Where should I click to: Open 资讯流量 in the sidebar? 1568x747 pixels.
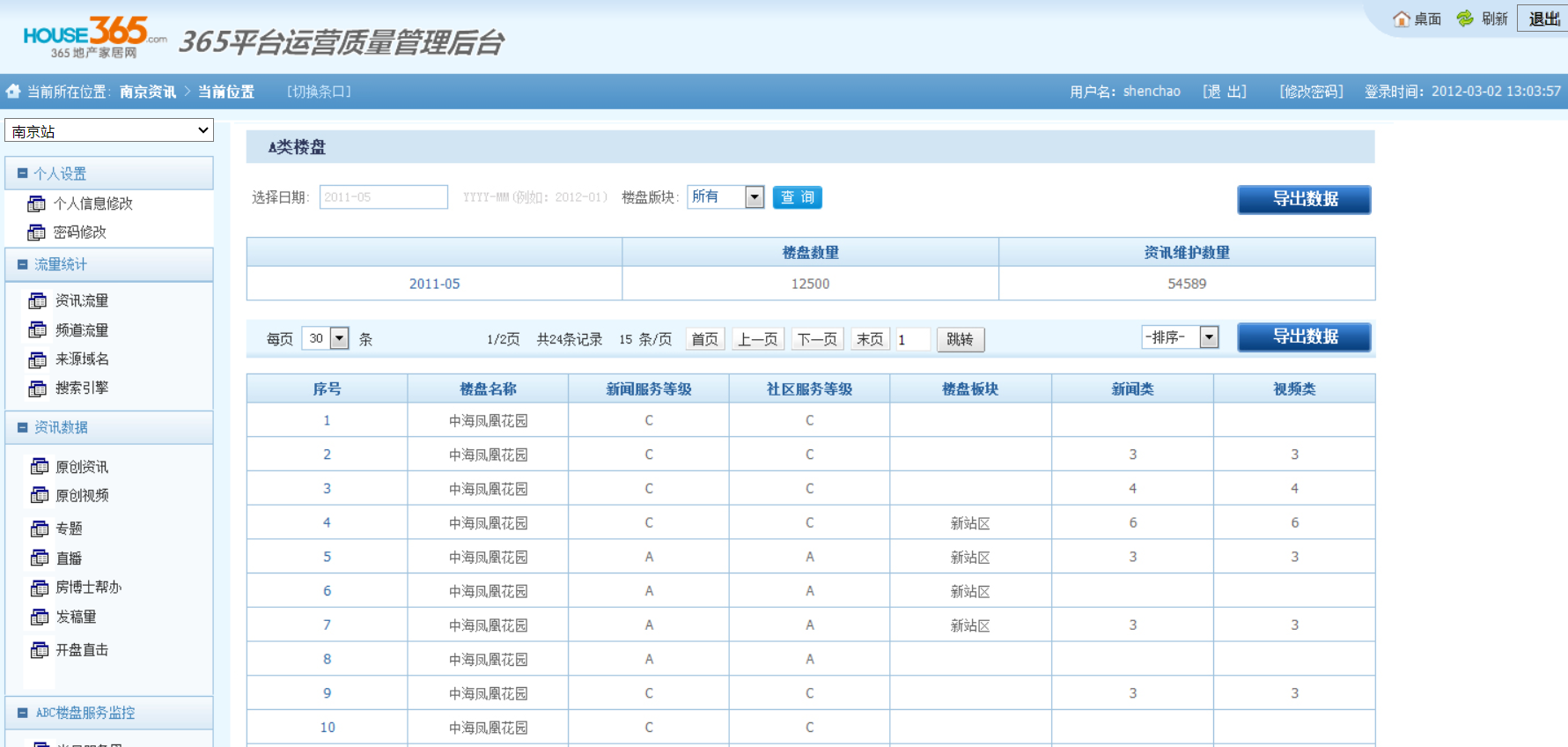click(82, 301)
